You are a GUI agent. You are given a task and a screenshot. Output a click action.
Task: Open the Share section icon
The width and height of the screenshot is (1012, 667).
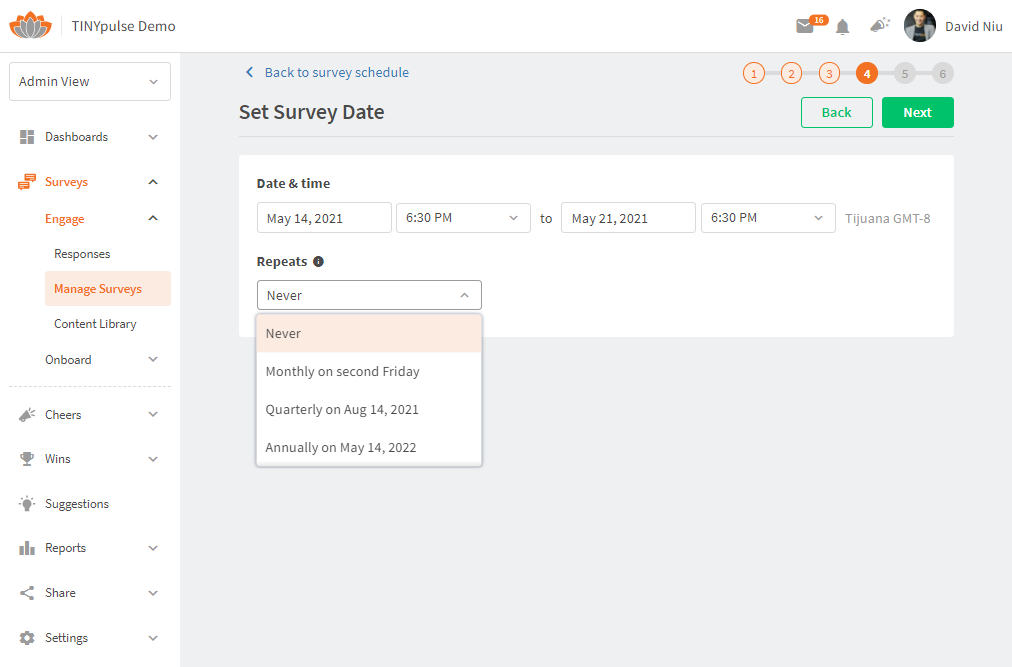pos(27,592)
